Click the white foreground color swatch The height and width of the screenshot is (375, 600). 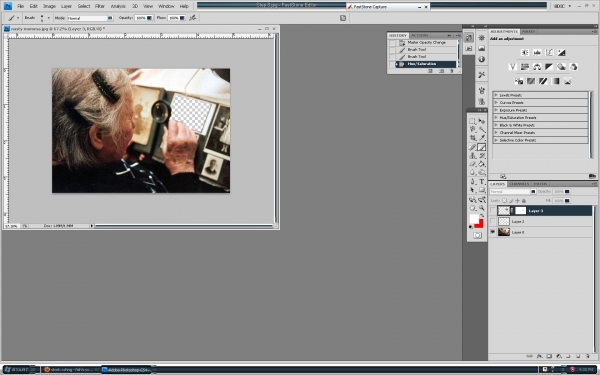point(474,218)
